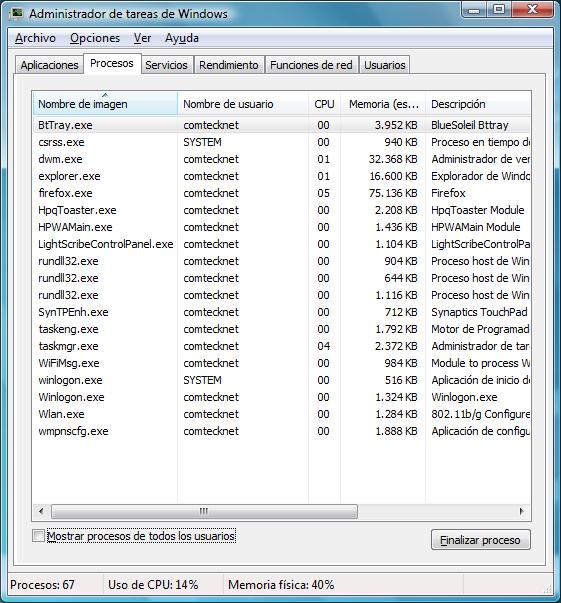Click the horizontal scrollbar thumb
The image size is (561, 603).
(204, 511)
